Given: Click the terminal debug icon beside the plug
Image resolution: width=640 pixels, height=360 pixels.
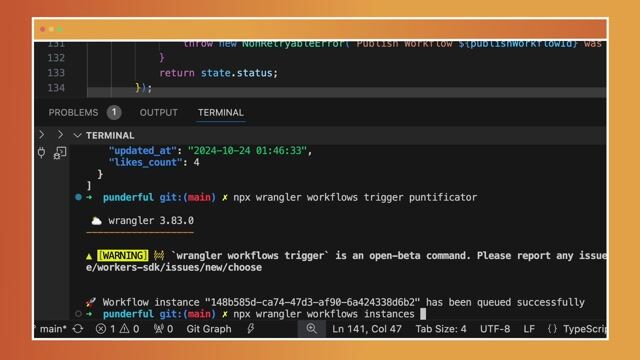Looking at the screenshot, I should [x=60, y=153].
